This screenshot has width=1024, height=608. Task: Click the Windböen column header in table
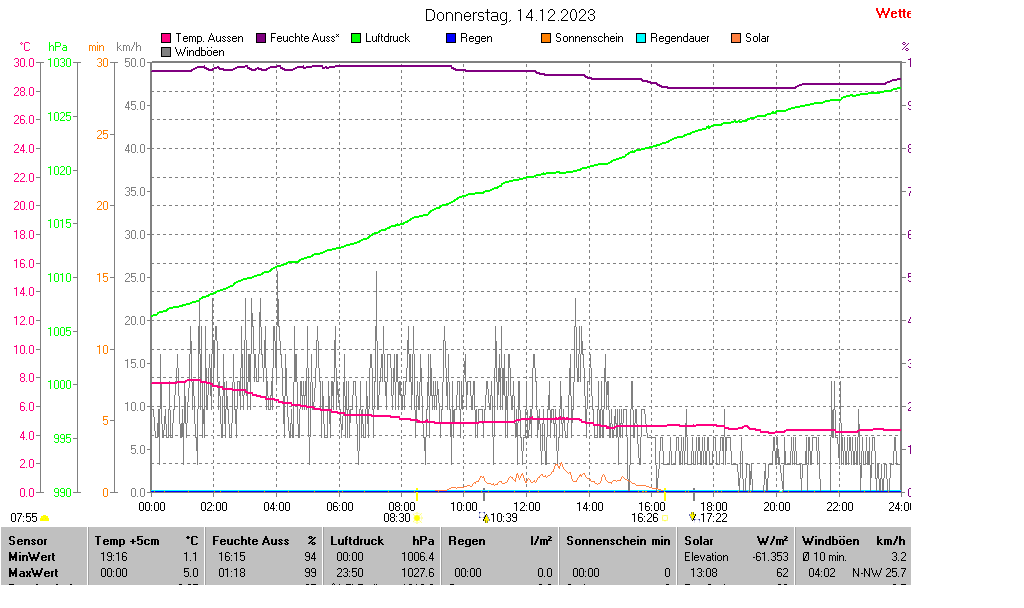(x=830, y=540)
